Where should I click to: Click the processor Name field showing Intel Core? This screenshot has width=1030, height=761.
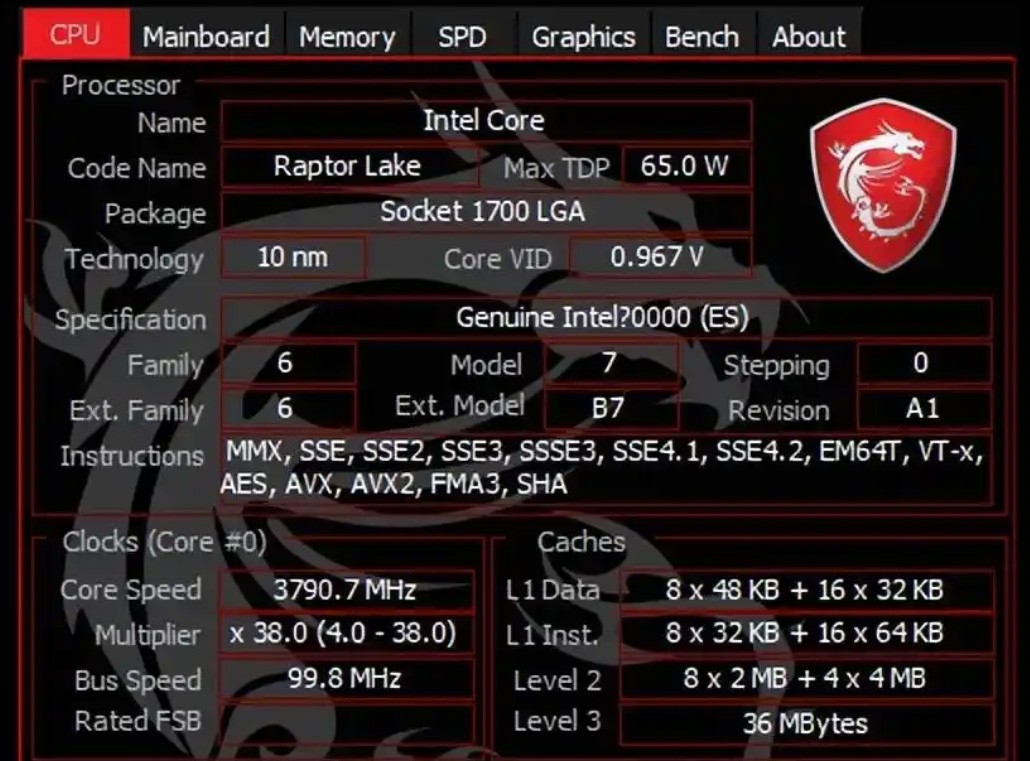[x=486, y=120]
